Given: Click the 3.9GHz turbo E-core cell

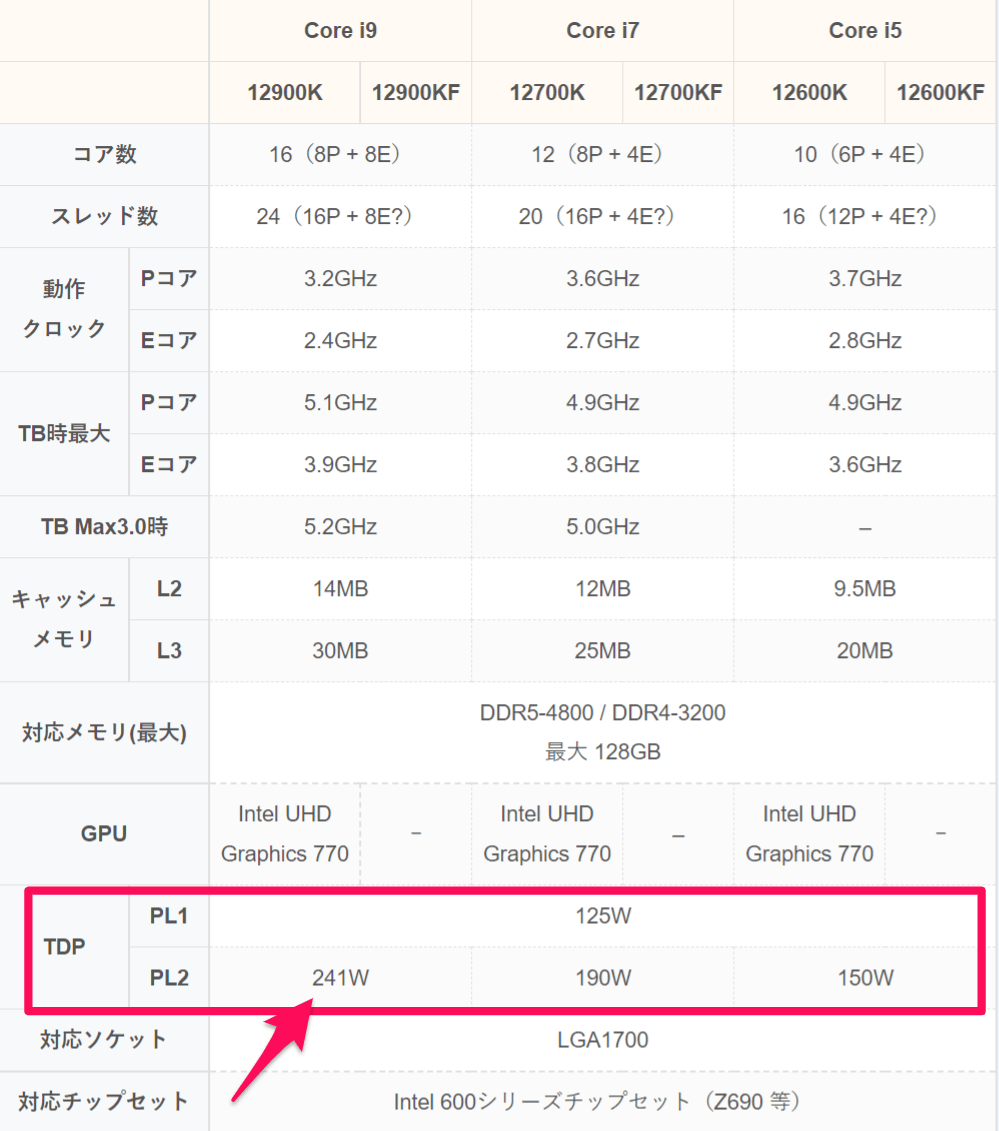Looking at the screenshot, I should (x=340, y=465).
